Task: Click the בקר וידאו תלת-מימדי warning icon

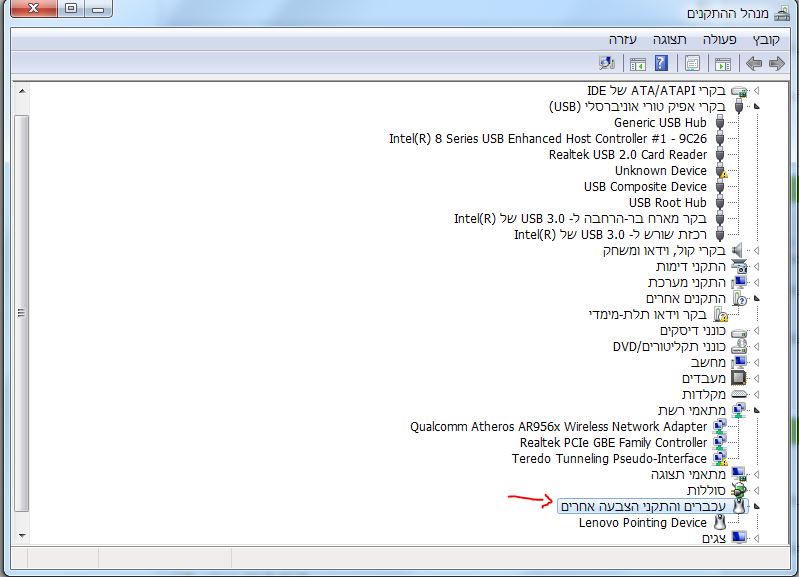Action: [721, 314]
